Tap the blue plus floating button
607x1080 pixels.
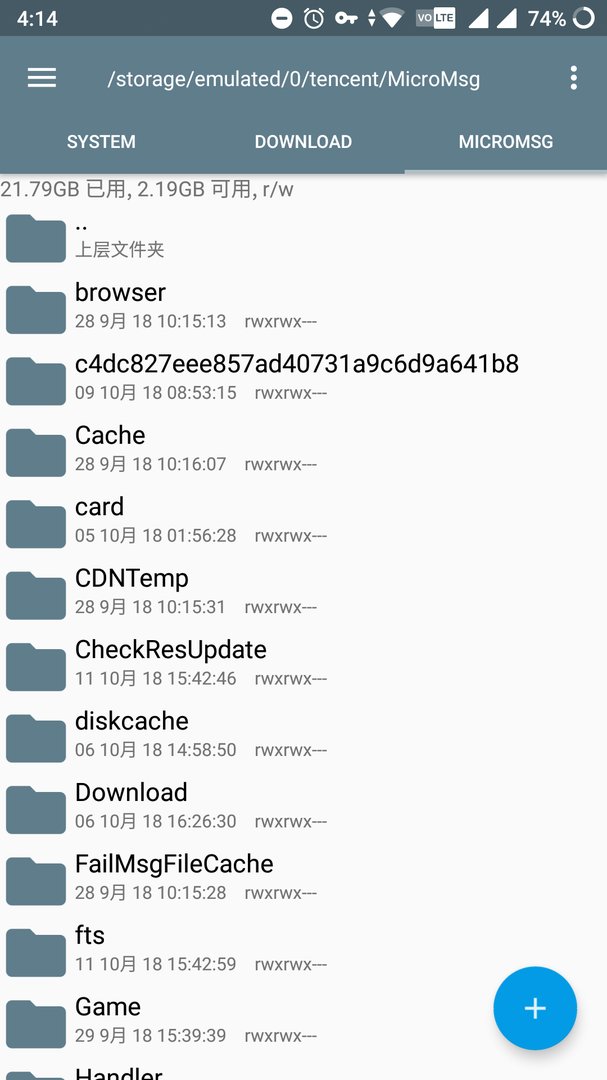coord(535,1008)
